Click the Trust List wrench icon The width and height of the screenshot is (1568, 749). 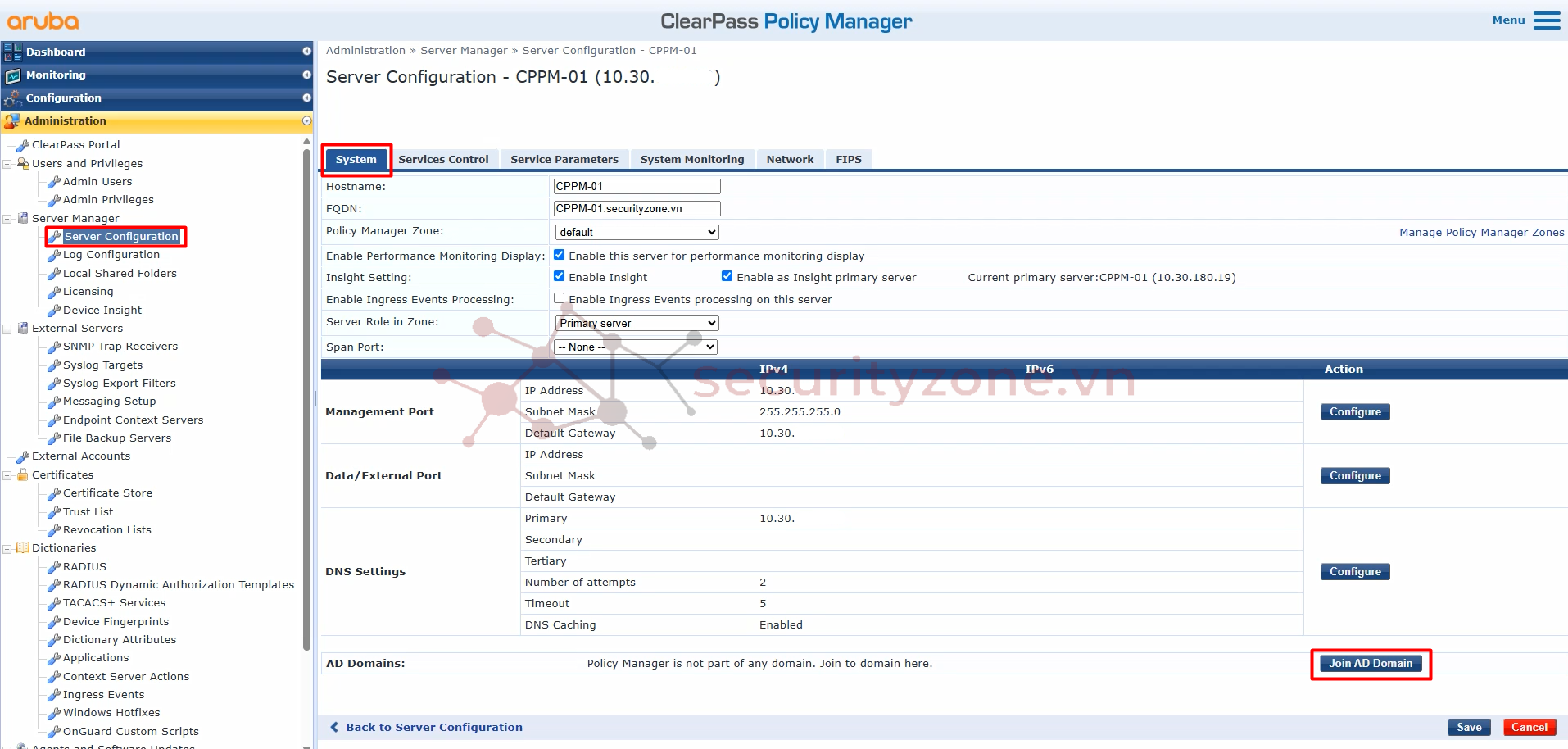tap(54, 512)
